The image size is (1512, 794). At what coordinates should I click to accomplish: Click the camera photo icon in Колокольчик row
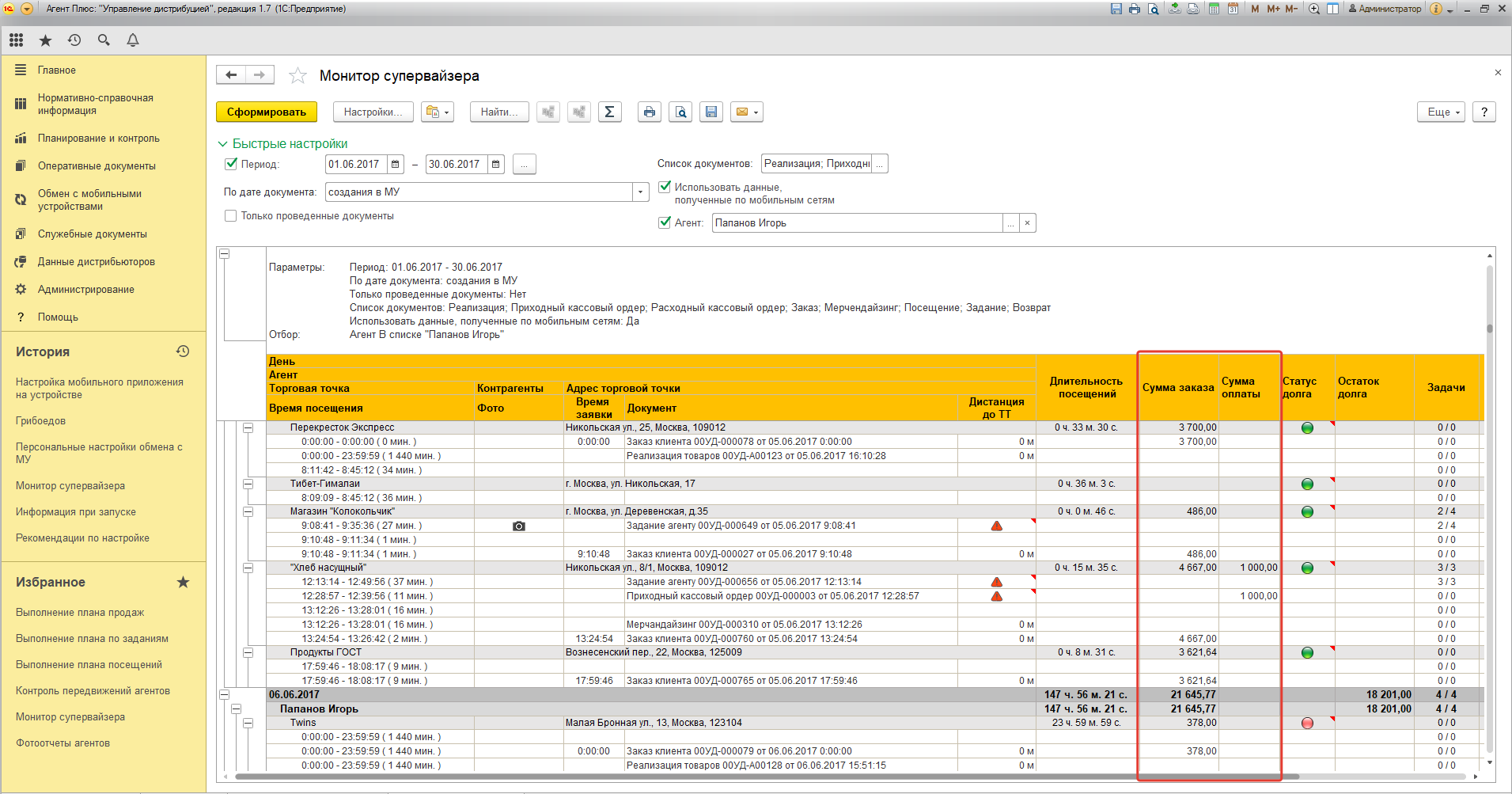click(x=519, y=526)
